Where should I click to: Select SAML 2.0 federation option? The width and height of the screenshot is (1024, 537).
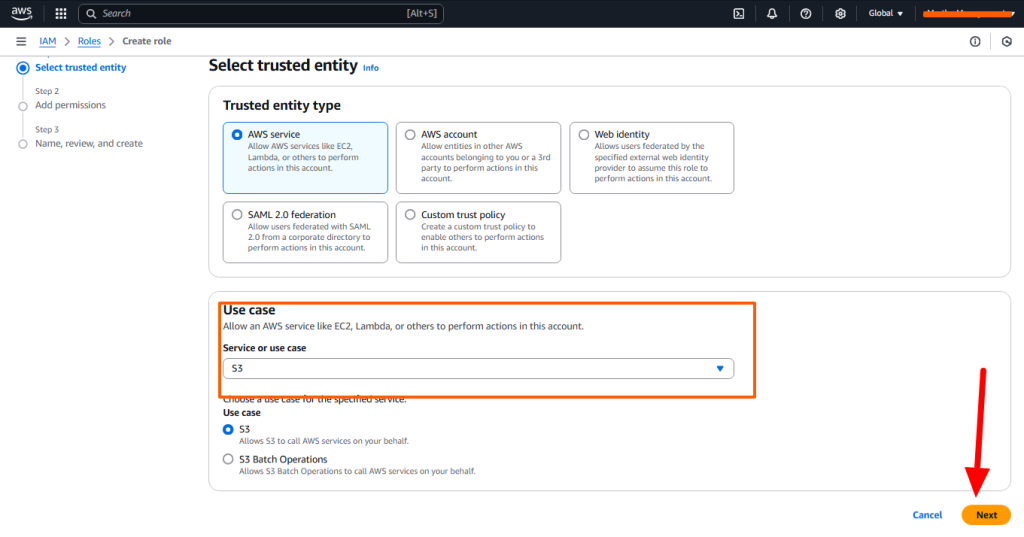(305, 232)
